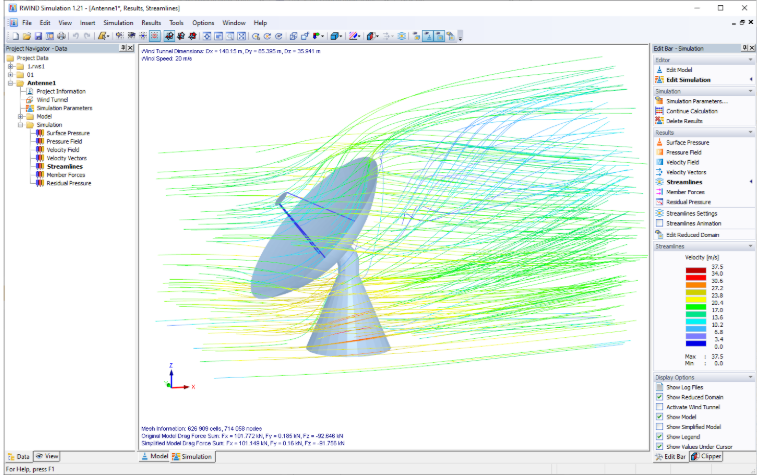This screenshot has width=760, height=475.
Task: Open the File menu
Action: (x=27, y=23)
